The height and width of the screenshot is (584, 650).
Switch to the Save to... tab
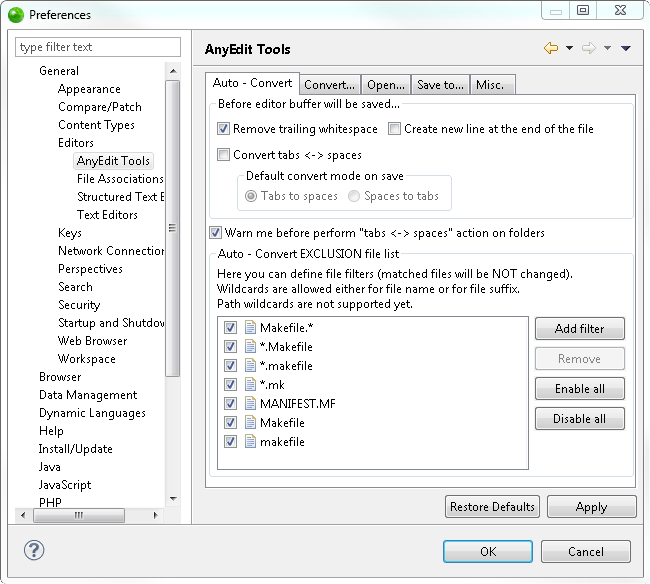click(x=440, y=85)
